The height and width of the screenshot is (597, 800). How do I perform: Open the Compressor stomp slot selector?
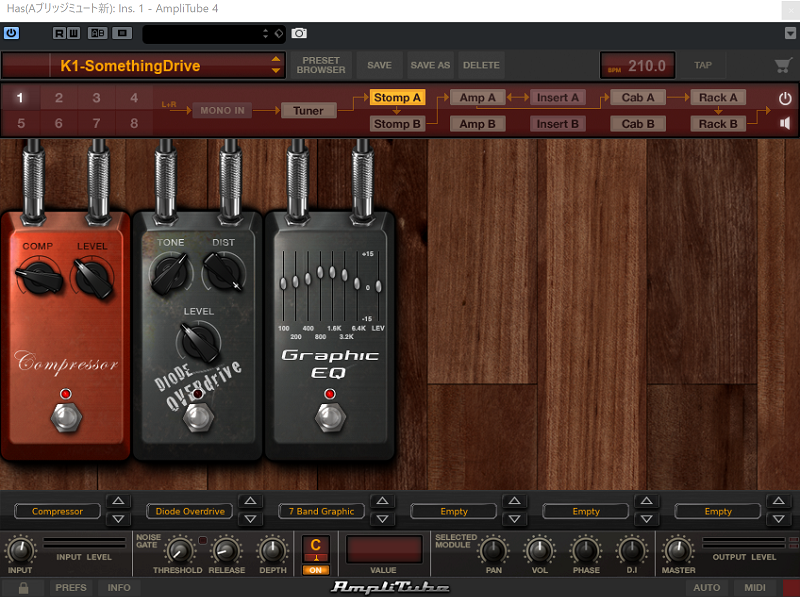[57, 511]
